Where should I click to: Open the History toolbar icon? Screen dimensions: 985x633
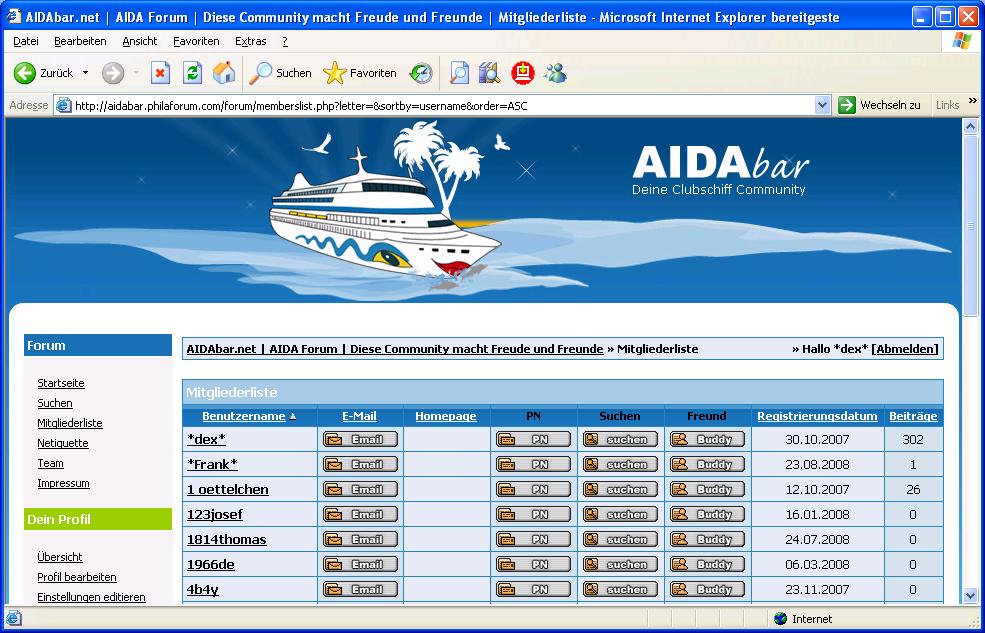coord(421,73)
